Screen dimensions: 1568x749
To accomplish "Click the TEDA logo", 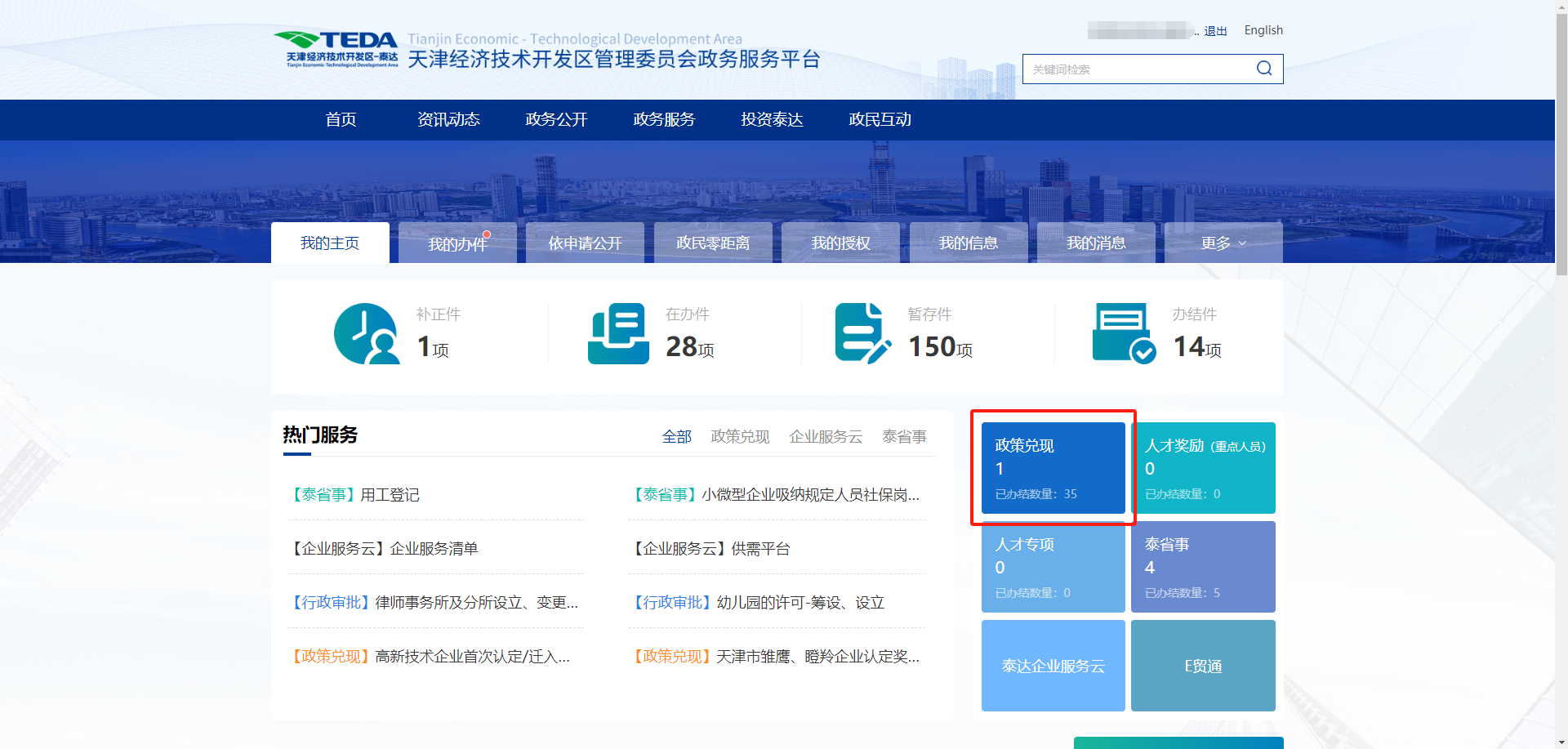I will (336, 49).
